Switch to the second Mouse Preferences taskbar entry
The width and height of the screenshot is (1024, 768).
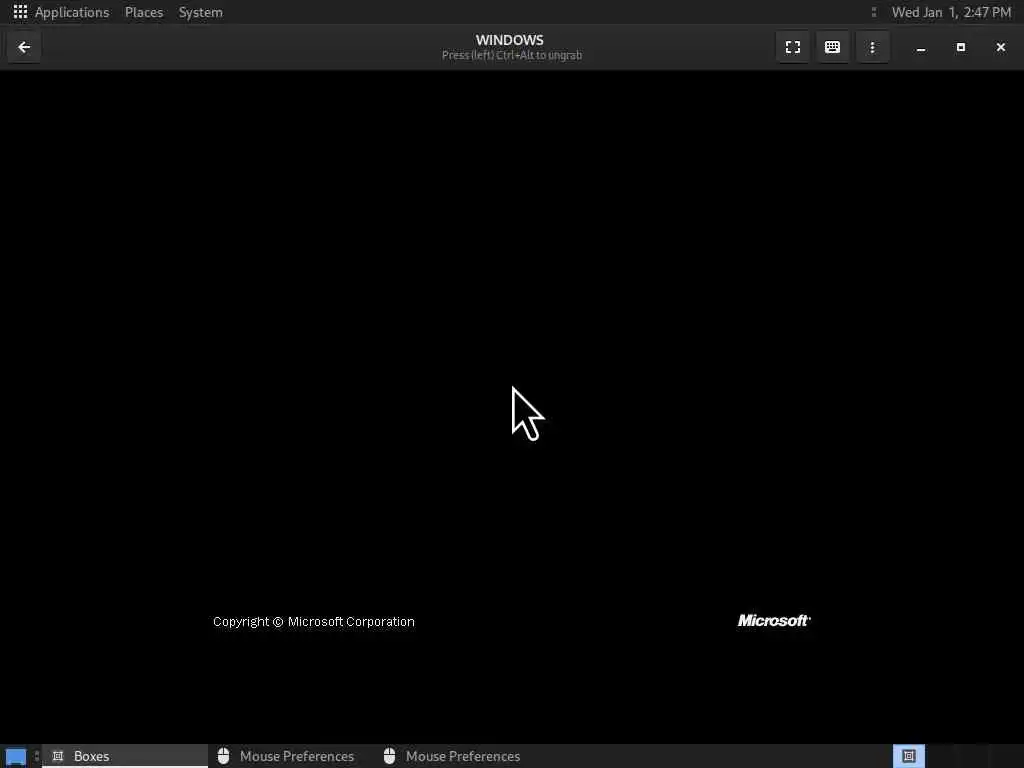click(456, 756)
